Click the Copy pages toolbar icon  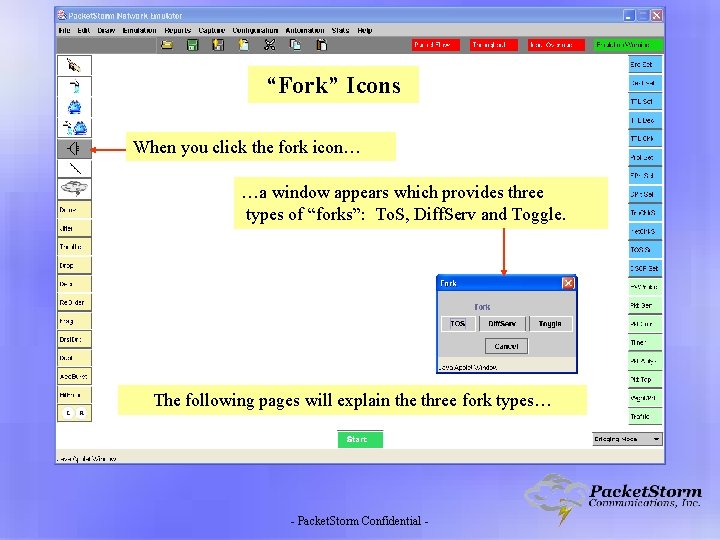point(295,45)
